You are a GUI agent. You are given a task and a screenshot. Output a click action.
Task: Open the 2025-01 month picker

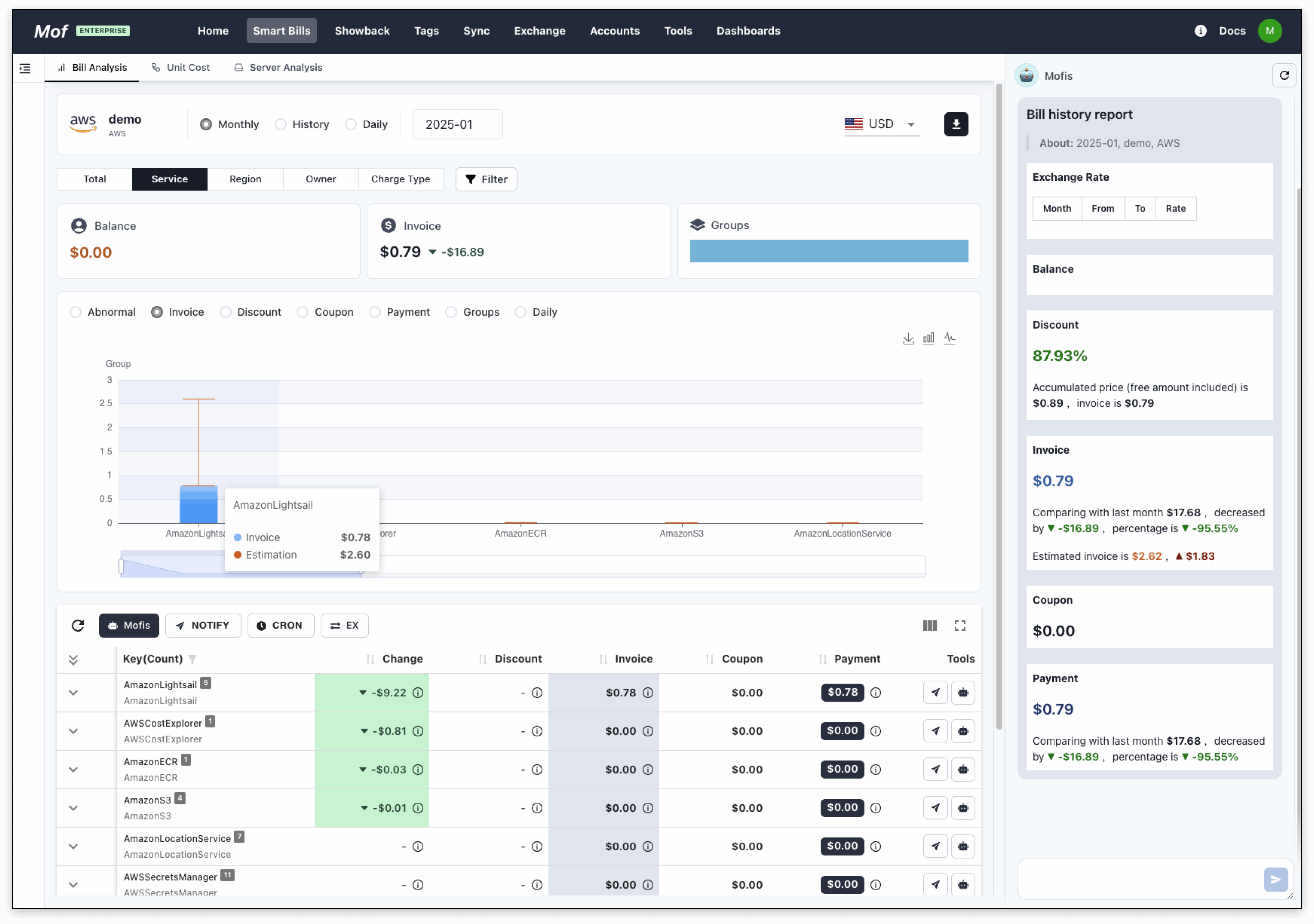[x=457, y=124]
